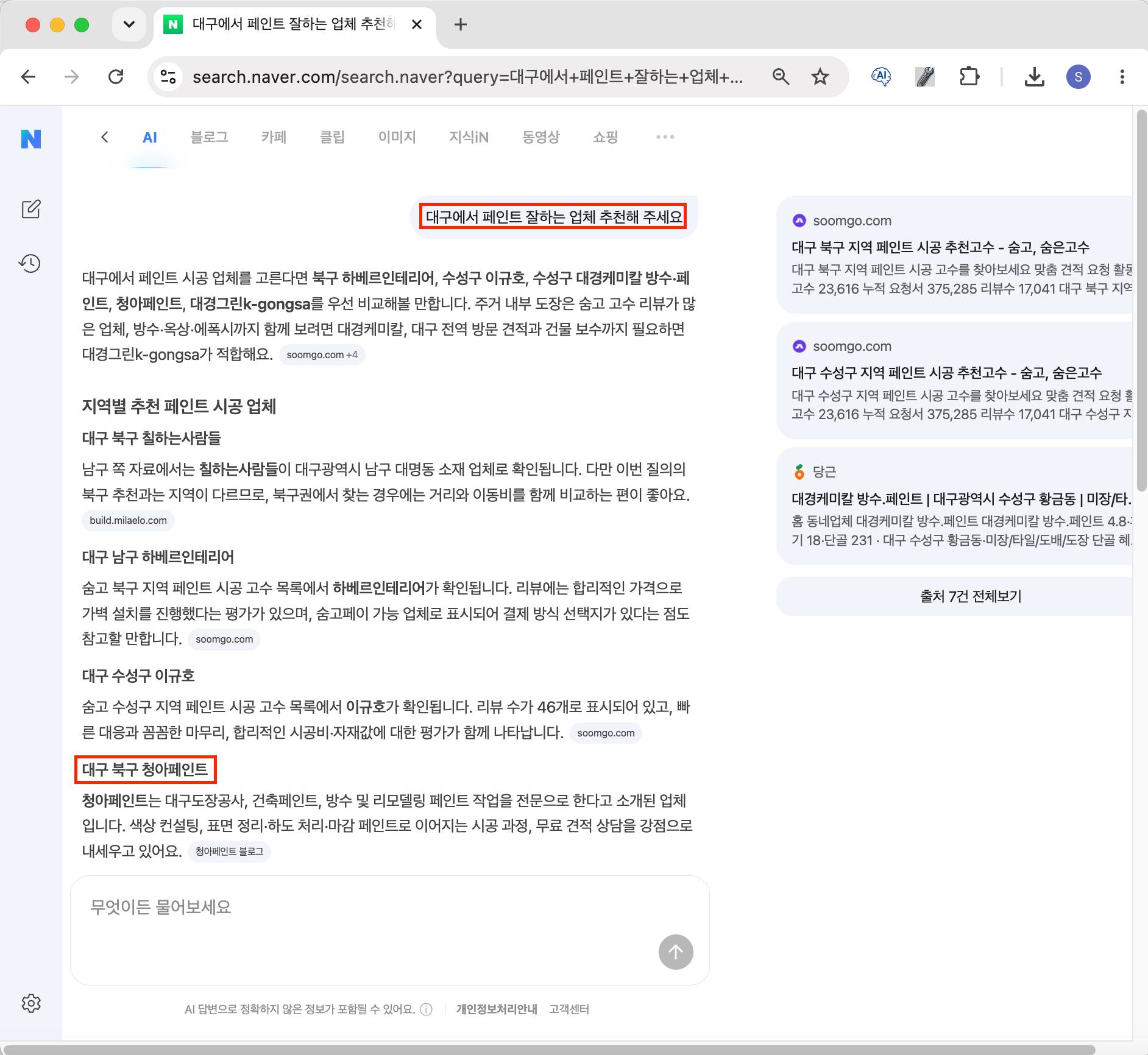Open 개인정보처리안내 link
Viewport: 1148px width, 1055px height.
click(x=497, y=1009)
